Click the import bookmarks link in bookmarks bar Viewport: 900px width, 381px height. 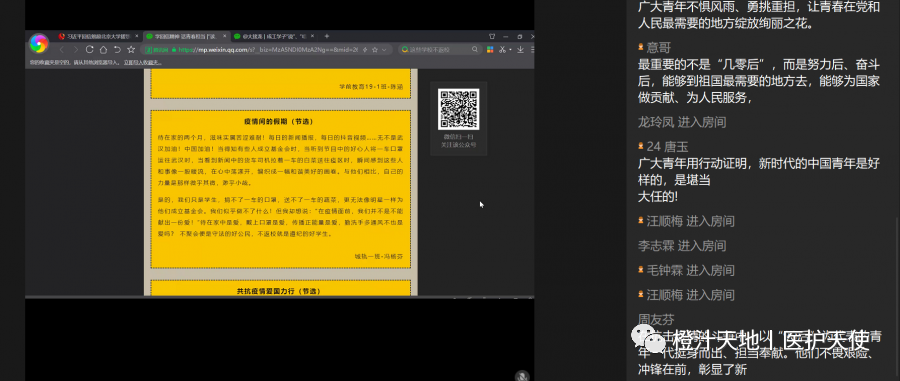click(x=143, y=63)
